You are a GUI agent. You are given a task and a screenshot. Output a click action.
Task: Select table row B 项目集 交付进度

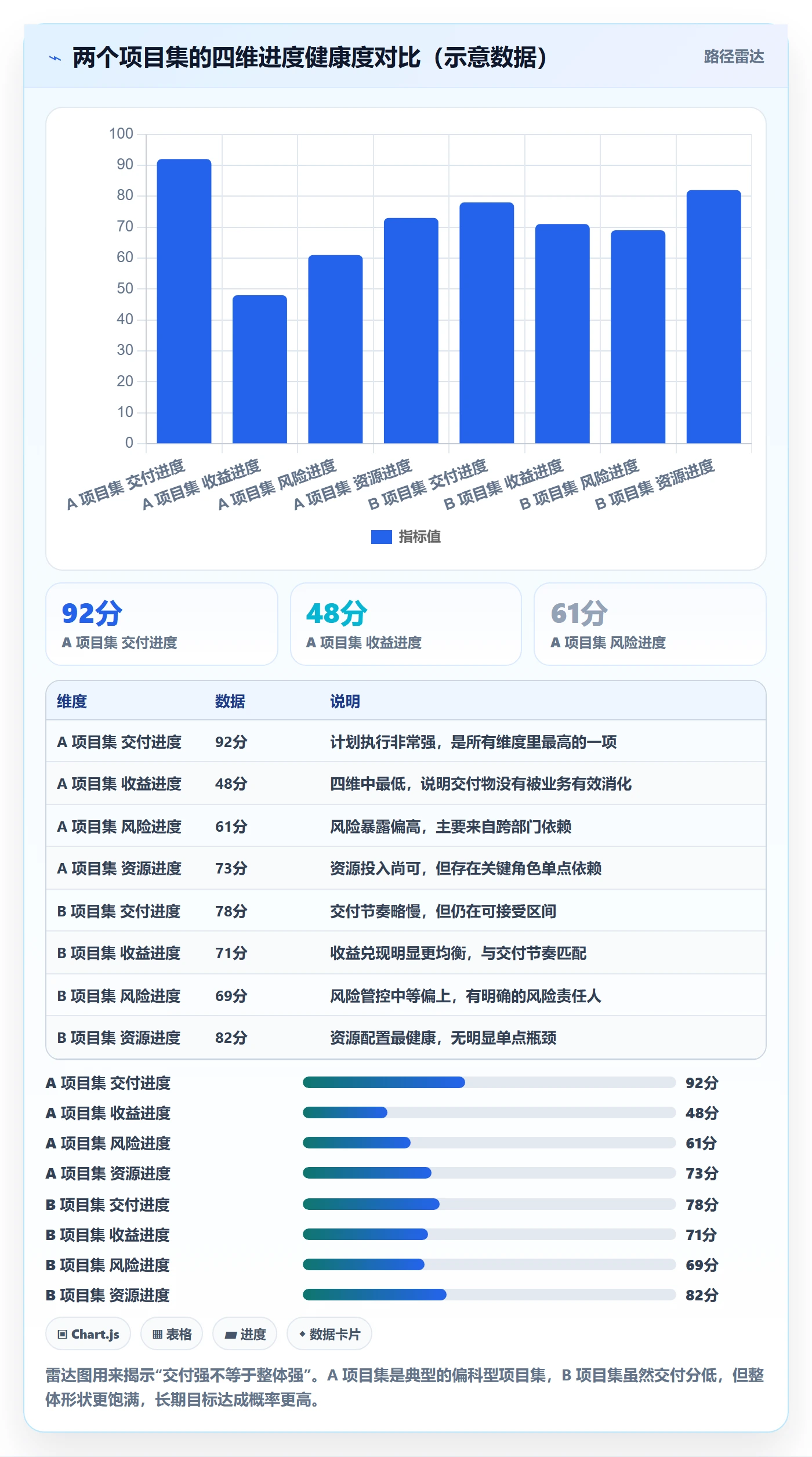(406, 911)
